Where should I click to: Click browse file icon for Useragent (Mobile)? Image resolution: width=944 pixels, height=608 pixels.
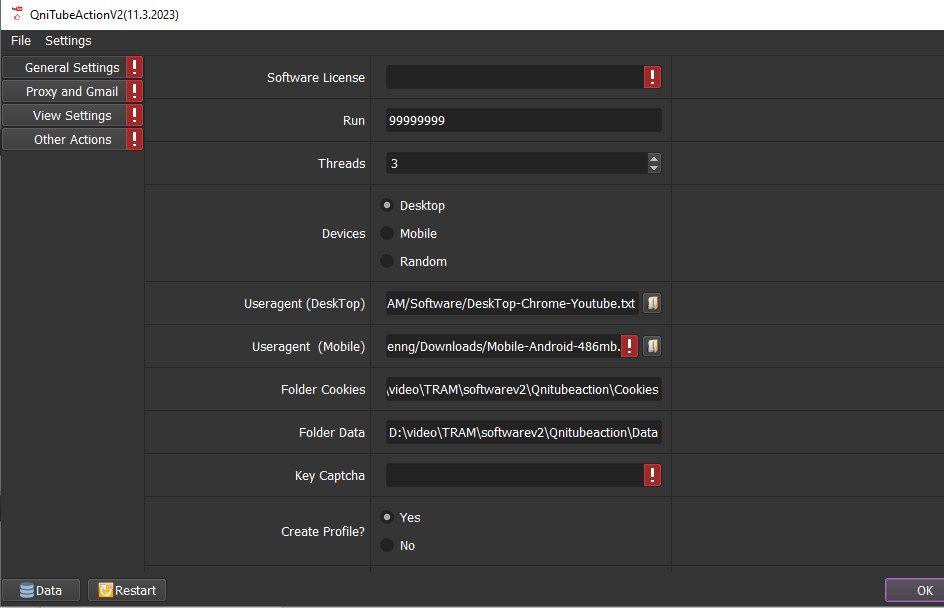pos(652,346)
